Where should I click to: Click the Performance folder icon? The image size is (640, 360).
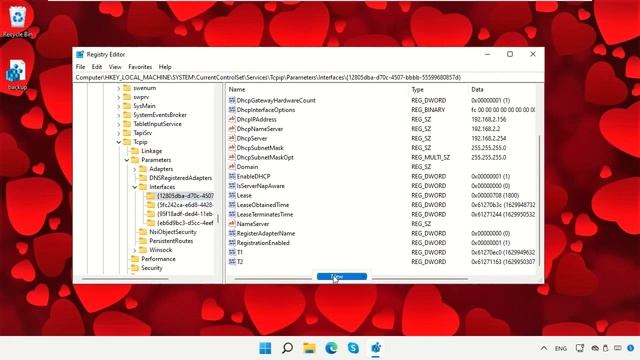pos(135,259)
